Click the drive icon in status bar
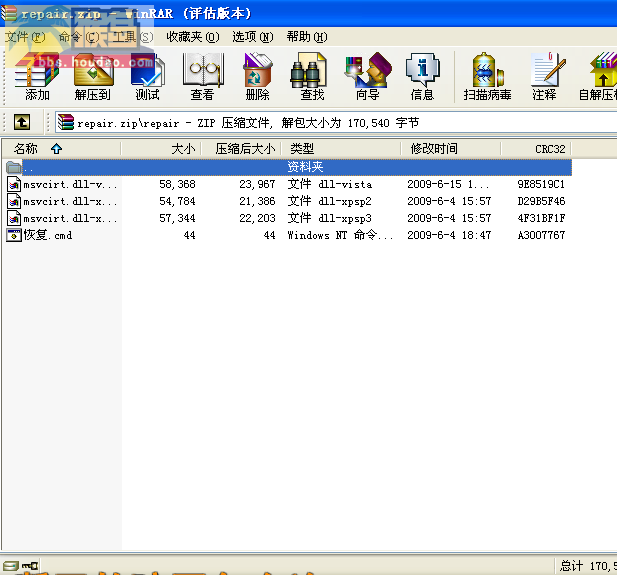 click(11, 566)
